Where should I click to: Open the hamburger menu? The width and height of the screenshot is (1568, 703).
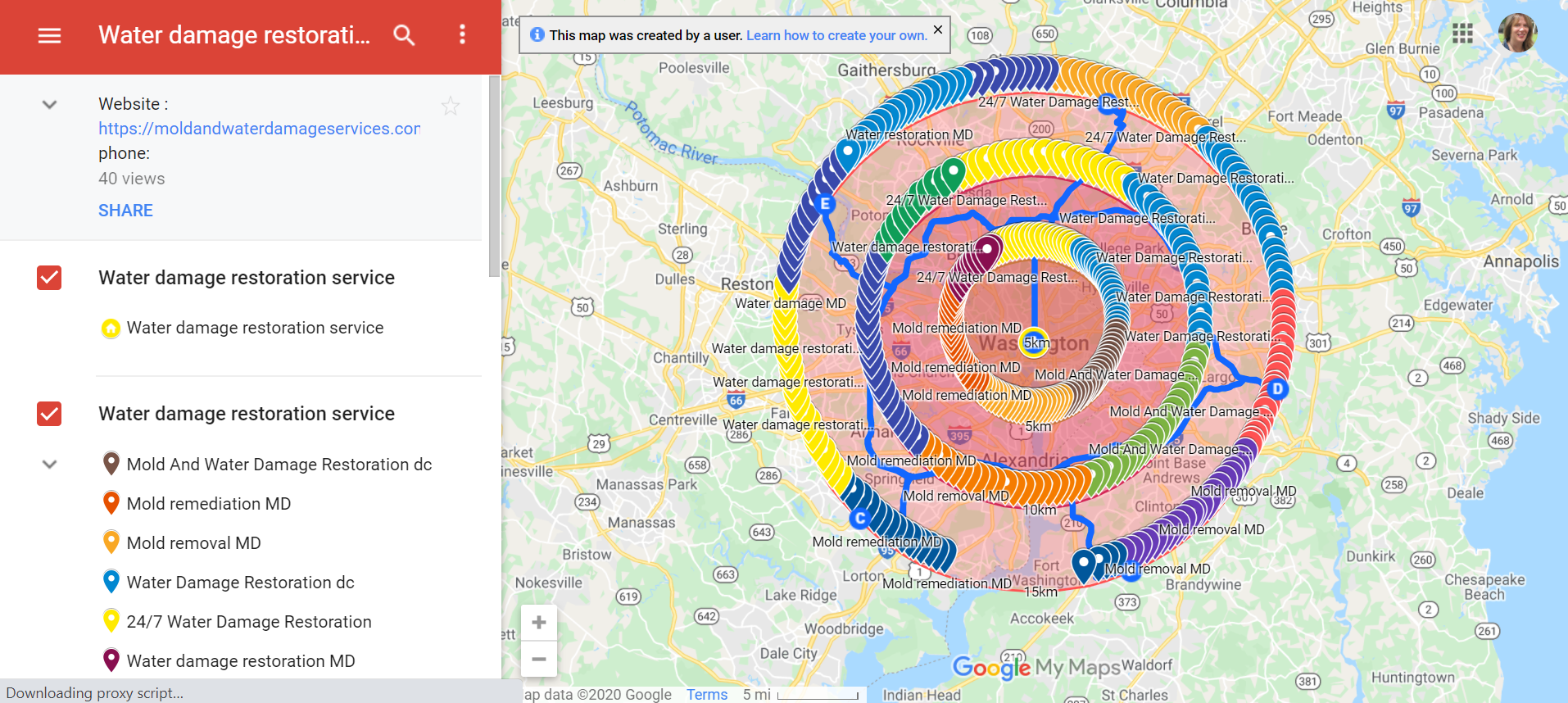[49, 35]
